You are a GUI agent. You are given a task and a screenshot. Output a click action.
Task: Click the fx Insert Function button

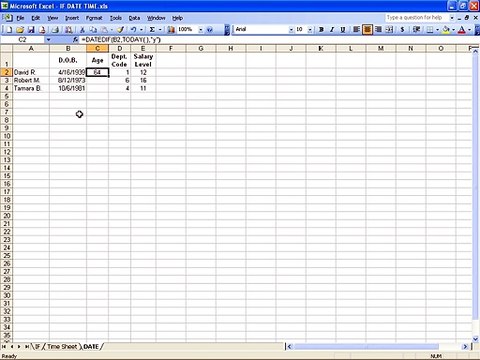pos(75,40)
